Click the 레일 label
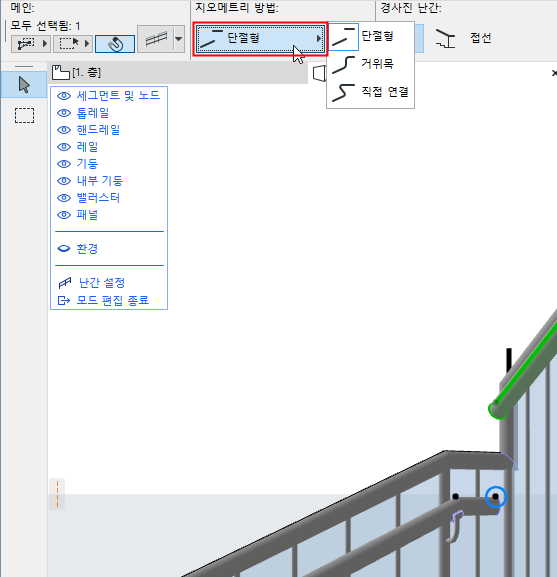The height and width of the screenshot is (577, 557). point(87,147)
